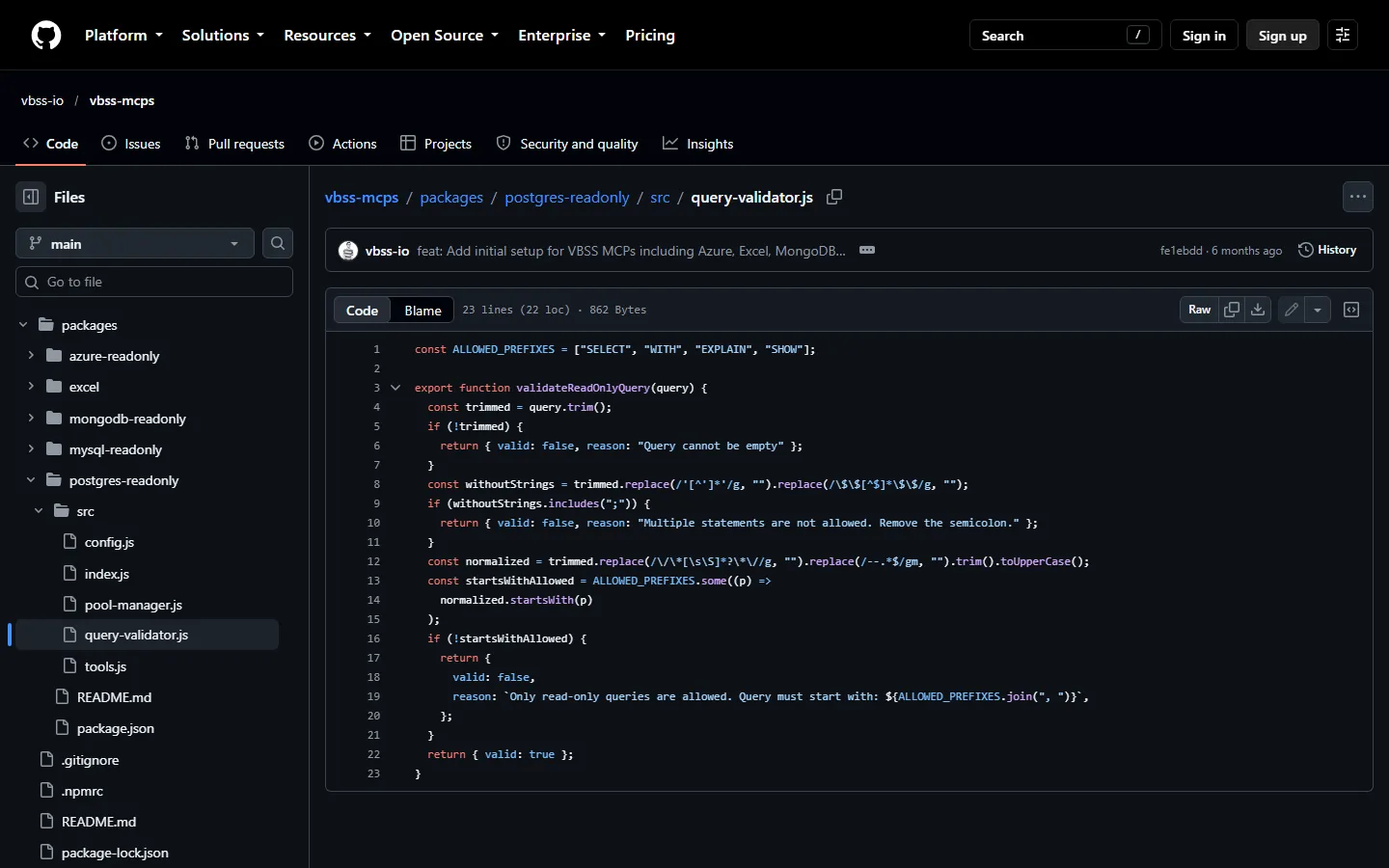
Task: Click the Sign in button
Action: pos(1204,35)
